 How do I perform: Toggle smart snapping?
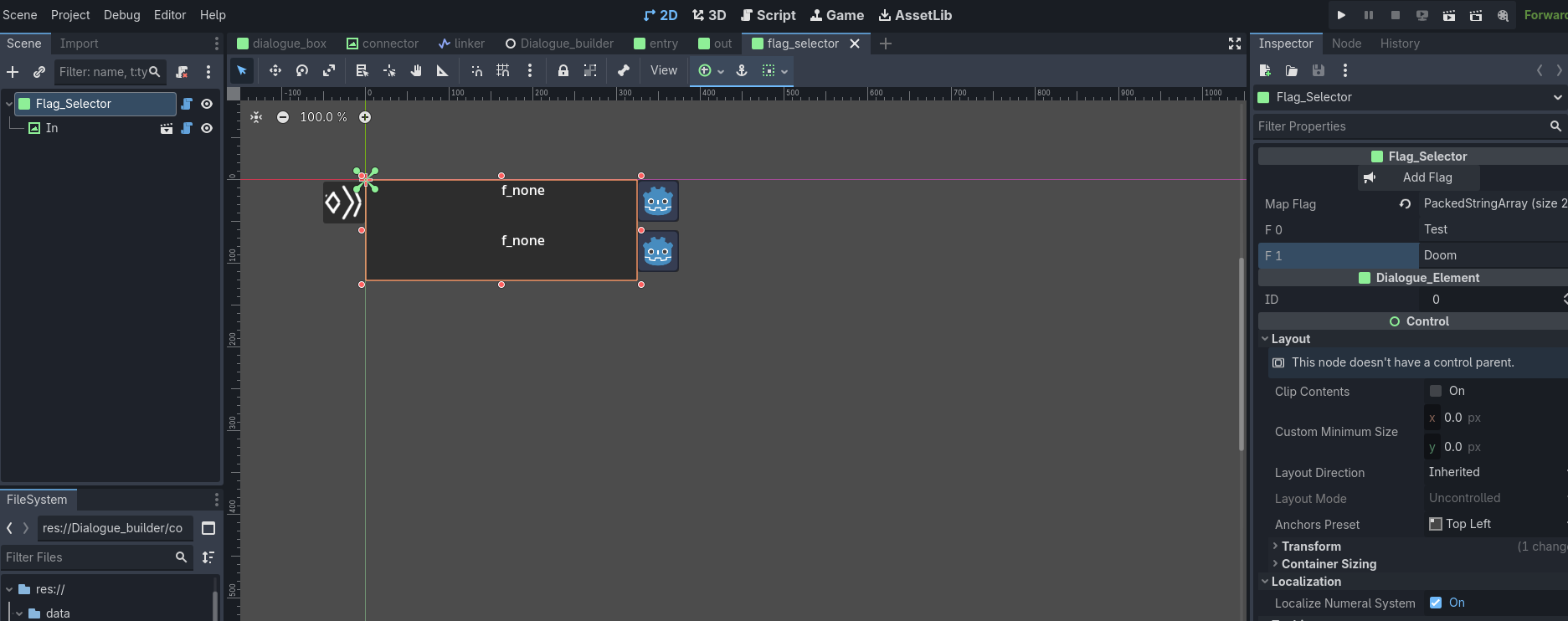476,71
